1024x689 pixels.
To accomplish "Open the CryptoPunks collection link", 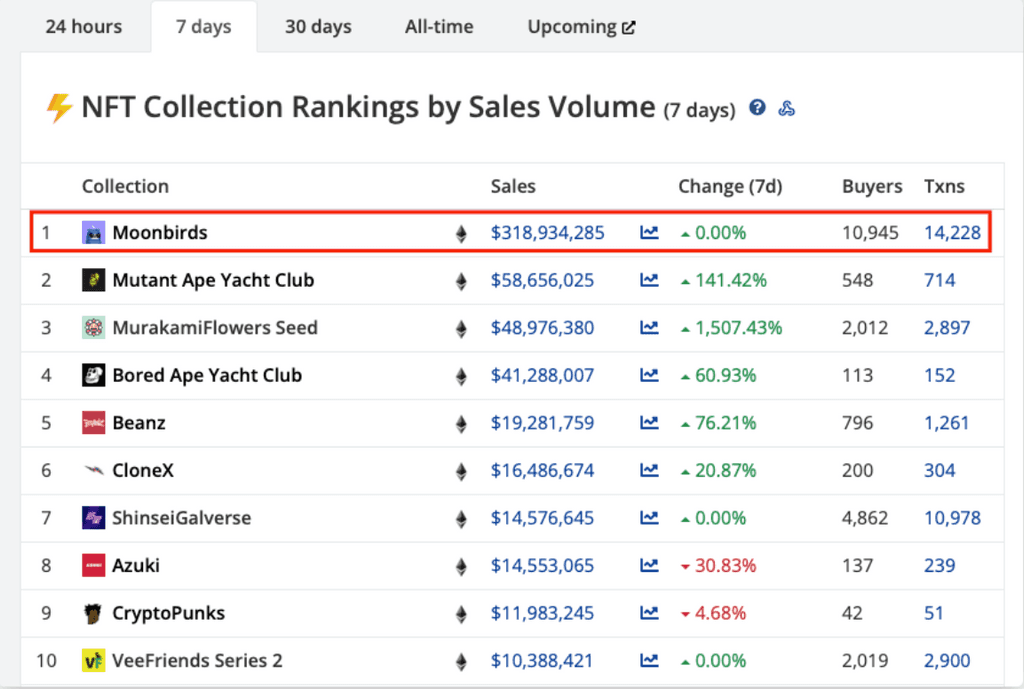I will point(168,613).
